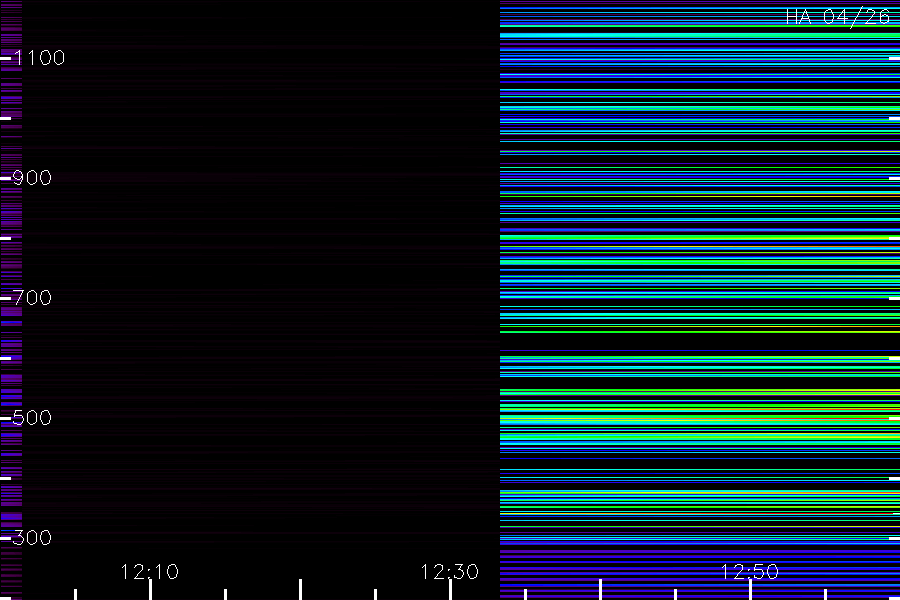Click the 1100 frequency axis label
900x600 pixels.
click(40, 58)
